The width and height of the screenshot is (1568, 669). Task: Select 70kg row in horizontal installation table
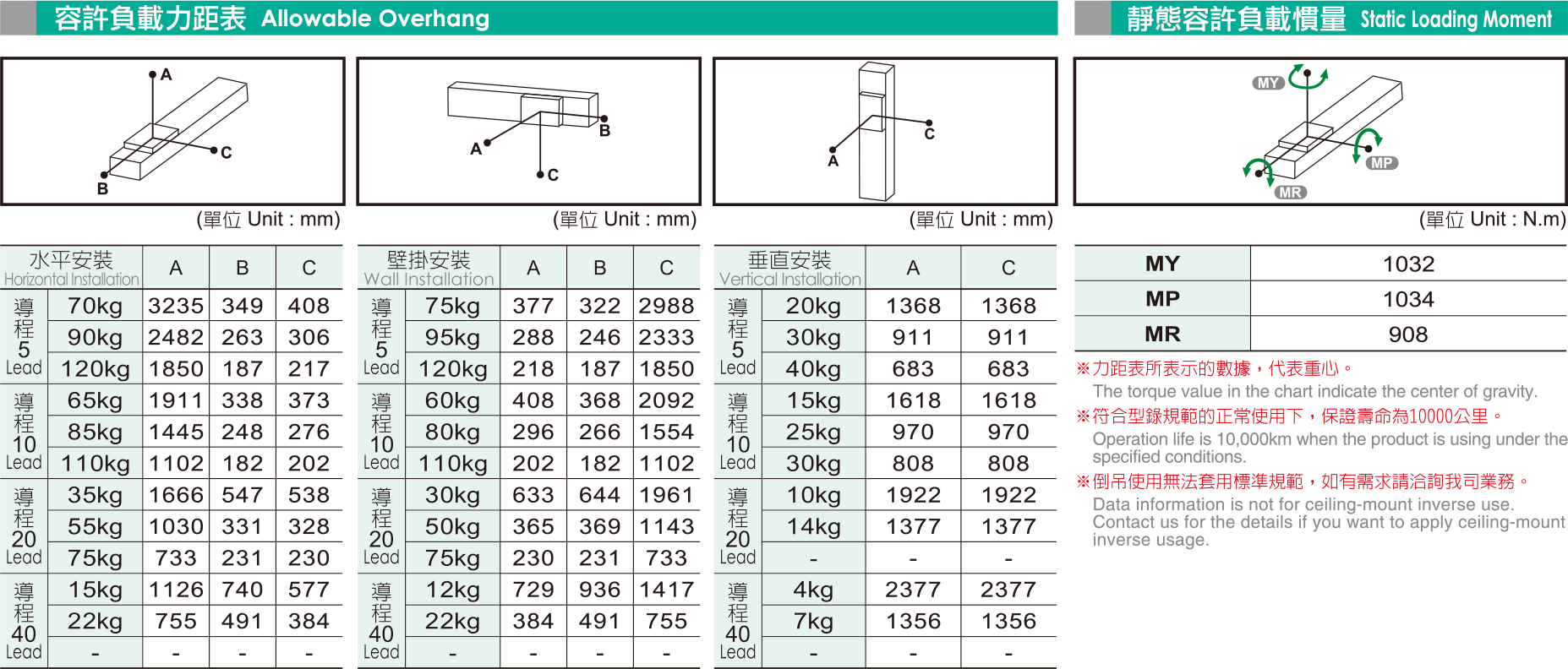pyautogui.click(x=95, y=306)
